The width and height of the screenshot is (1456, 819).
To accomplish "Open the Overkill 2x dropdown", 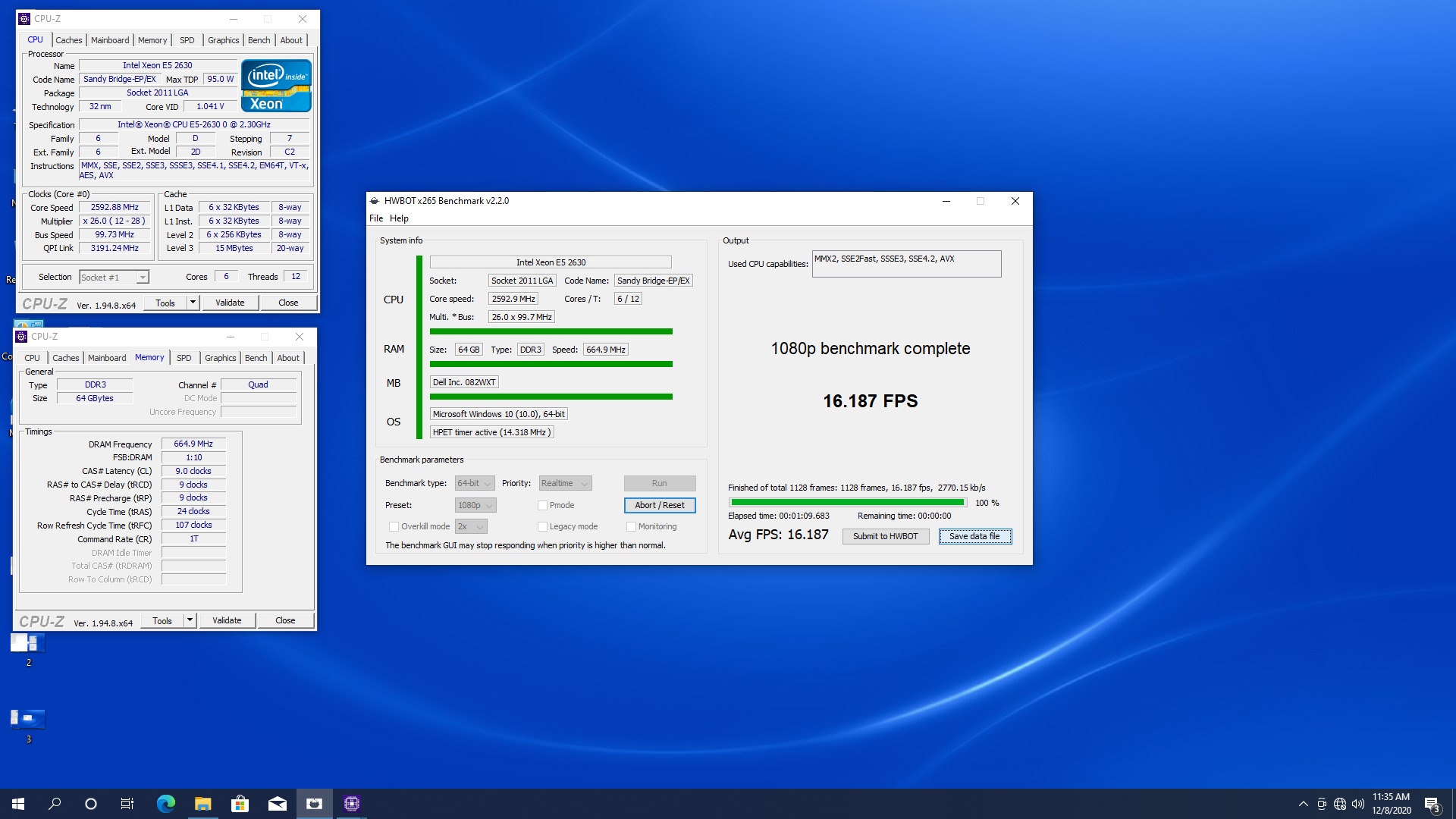I will tap(471, 527).
